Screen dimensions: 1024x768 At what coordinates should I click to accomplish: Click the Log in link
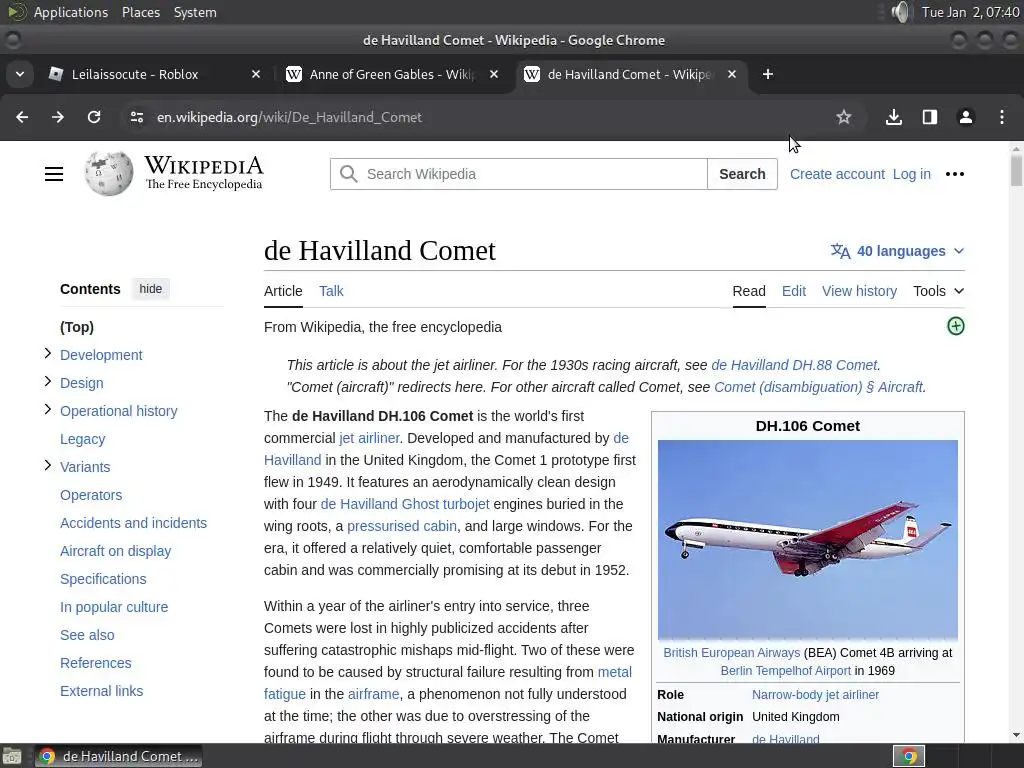[912, 174]
